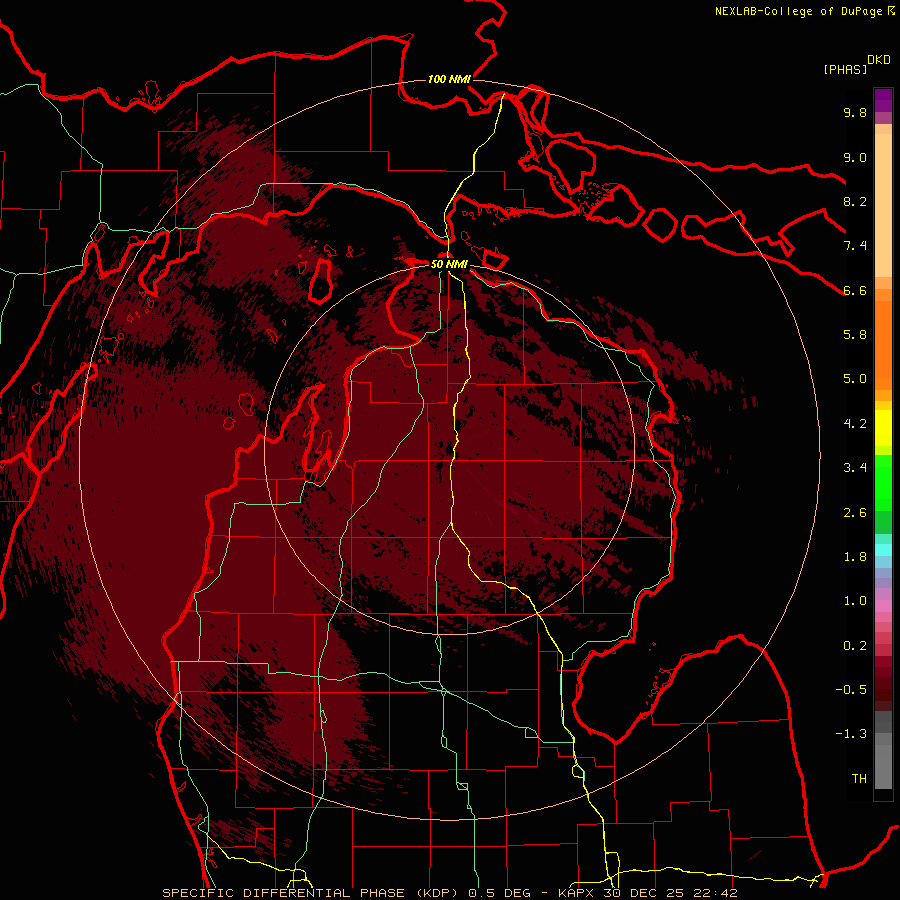Click the pink band of the colorbar

pos(883,606)
